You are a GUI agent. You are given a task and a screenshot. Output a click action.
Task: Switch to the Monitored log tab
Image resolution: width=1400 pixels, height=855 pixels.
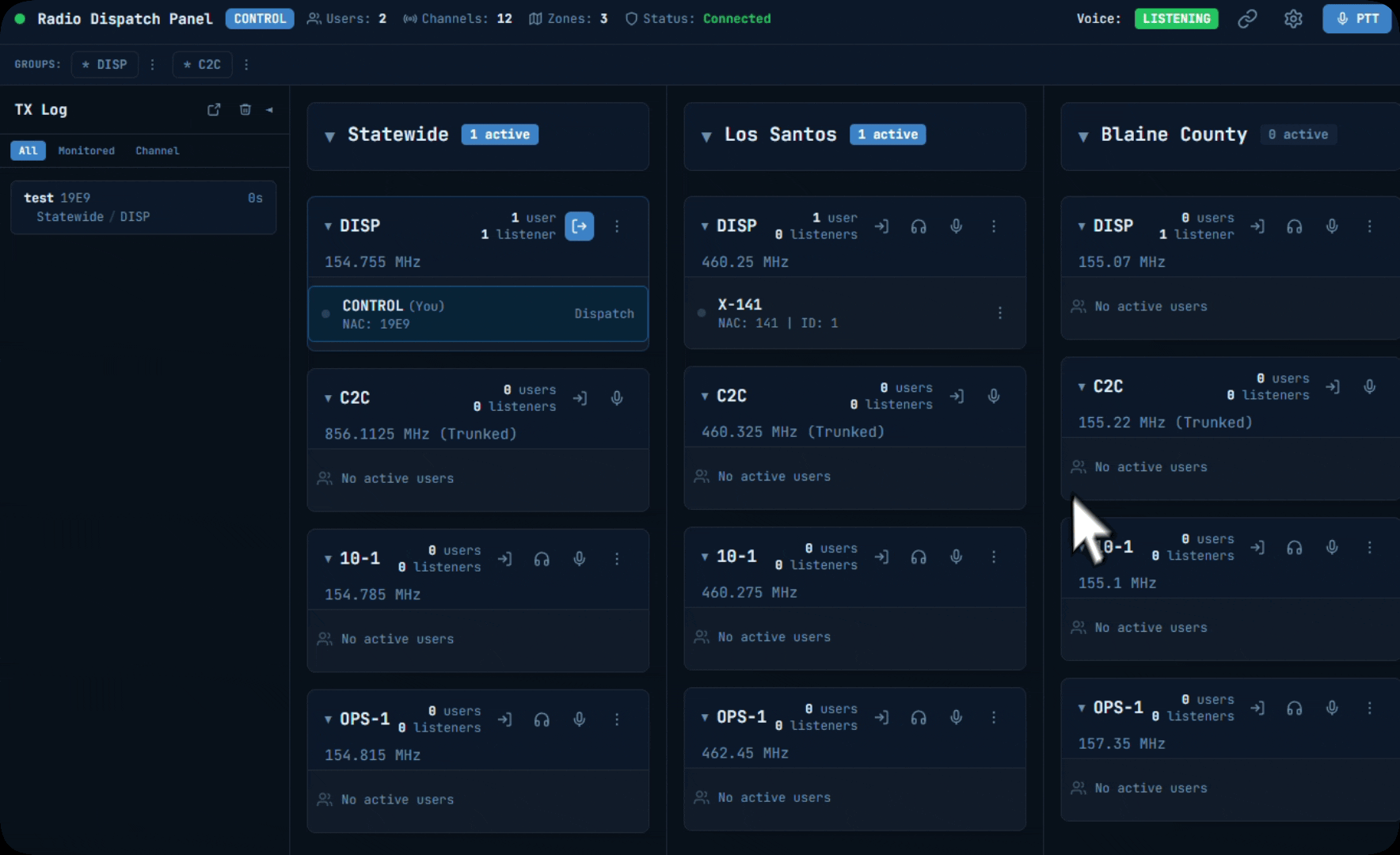pyautogui.click(x=86, y=150)
